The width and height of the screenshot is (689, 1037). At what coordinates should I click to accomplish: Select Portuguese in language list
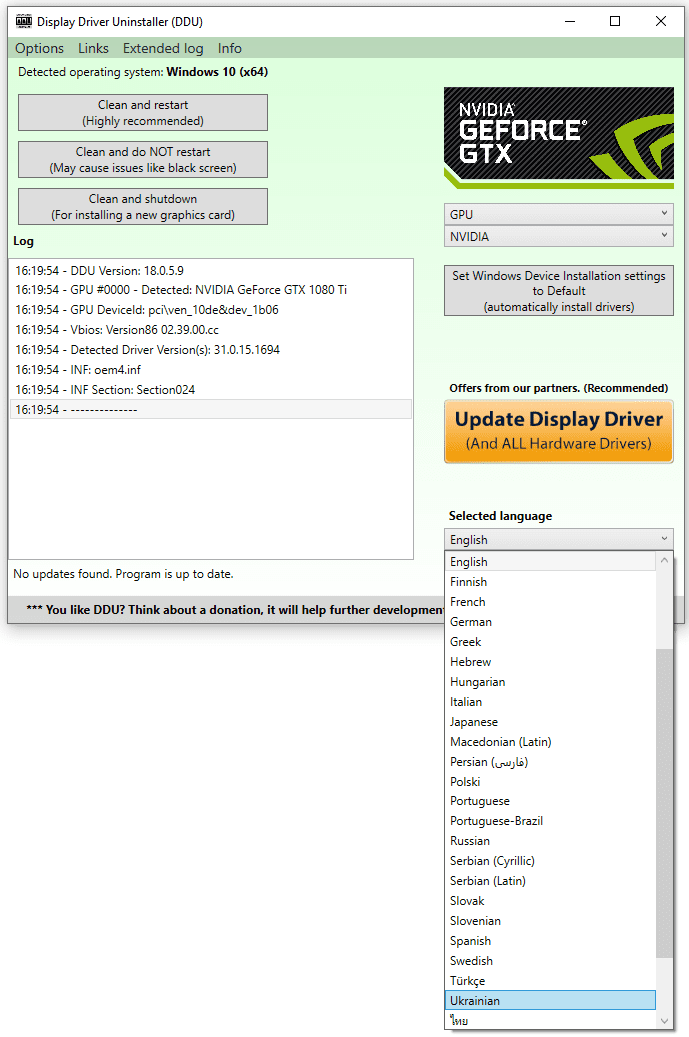[x=550, y=801]
